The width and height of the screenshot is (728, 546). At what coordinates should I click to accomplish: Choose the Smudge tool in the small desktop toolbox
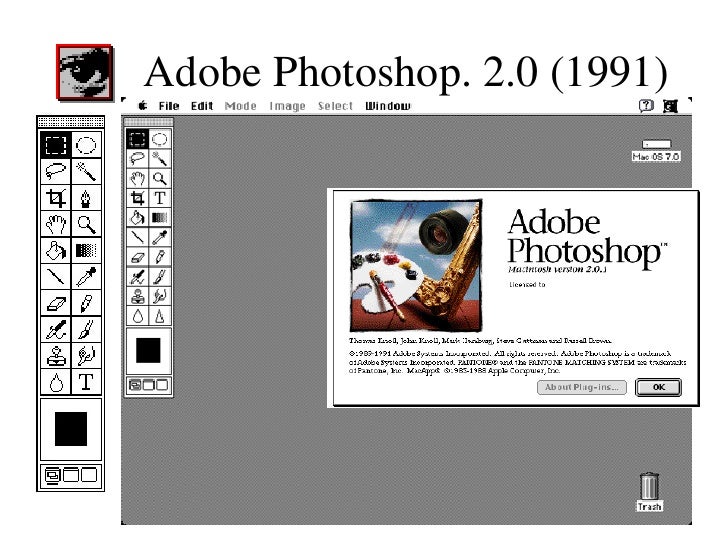pos(159,297)
